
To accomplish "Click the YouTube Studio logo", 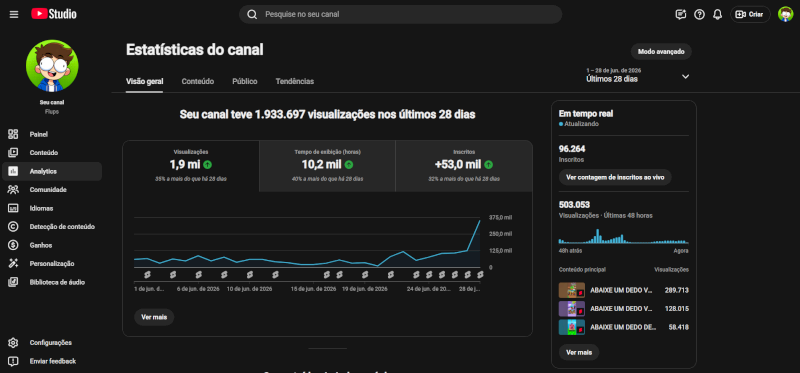I will 54,14.
